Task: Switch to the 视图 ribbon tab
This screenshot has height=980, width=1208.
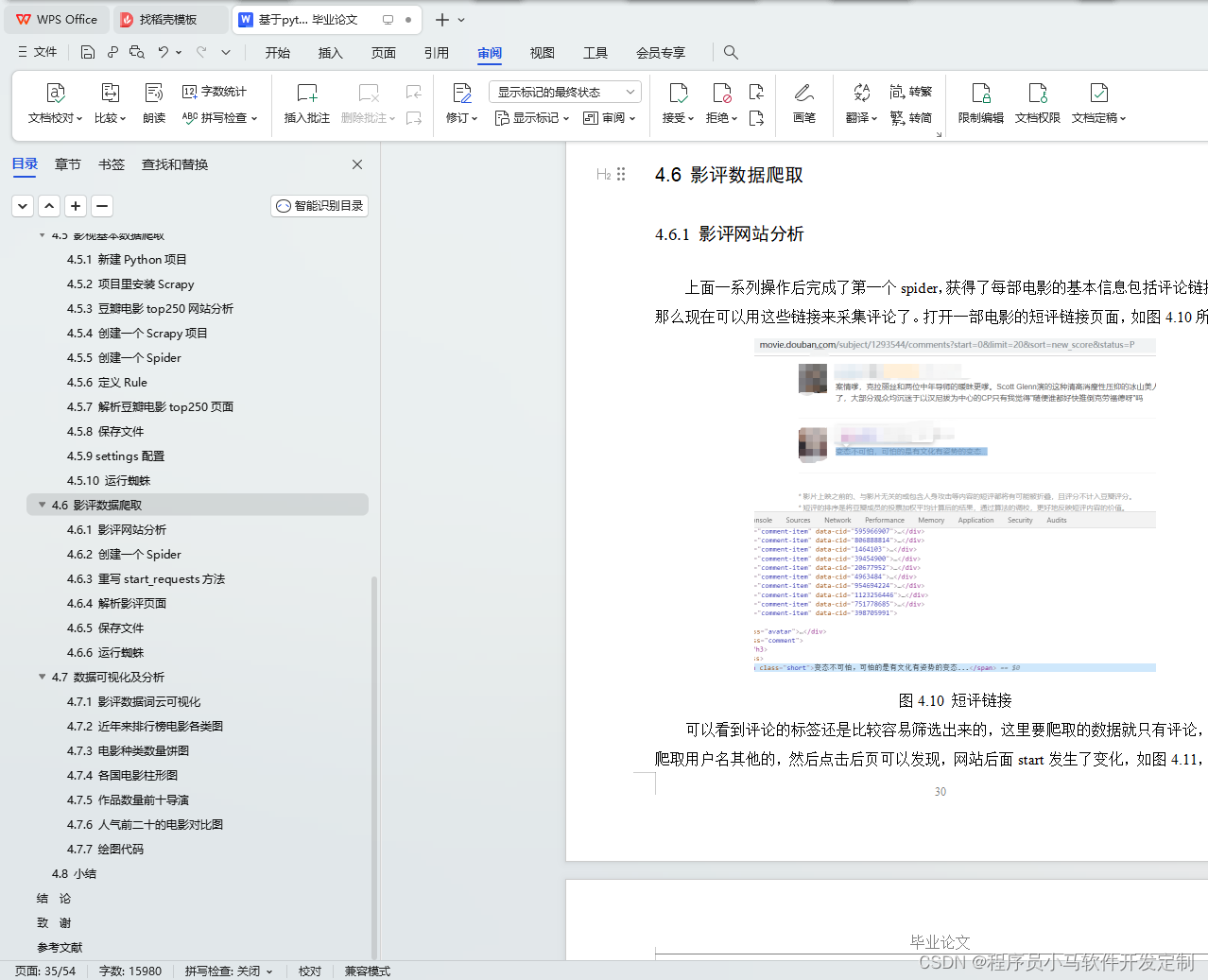Action: pyautogui.click(x=542, y=53)
